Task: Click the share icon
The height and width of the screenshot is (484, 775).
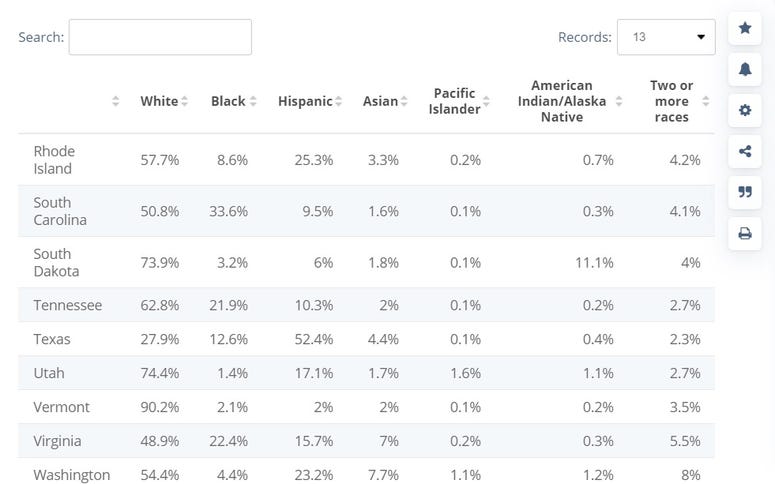Action: coord(745,152)
